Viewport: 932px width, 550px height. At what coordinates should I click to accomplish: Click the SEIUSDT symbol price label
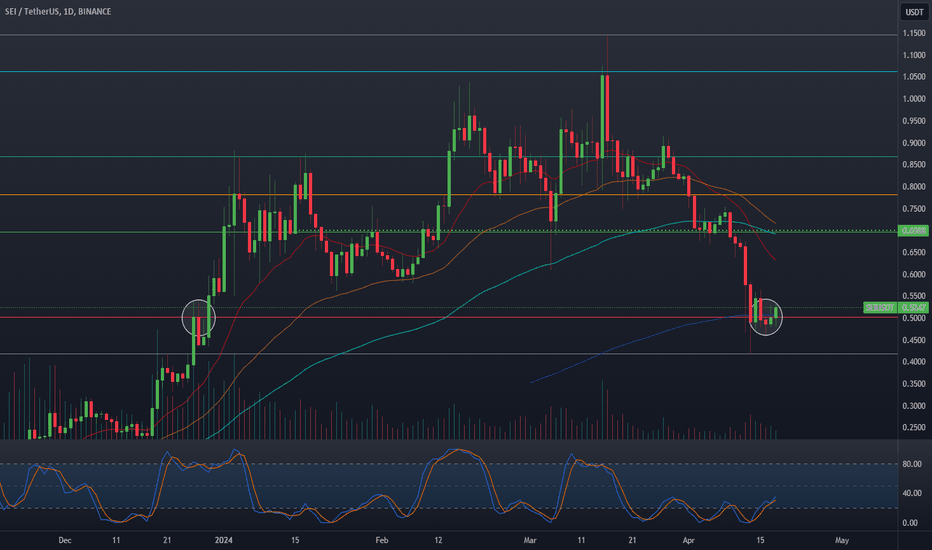[x=880, y=307]
